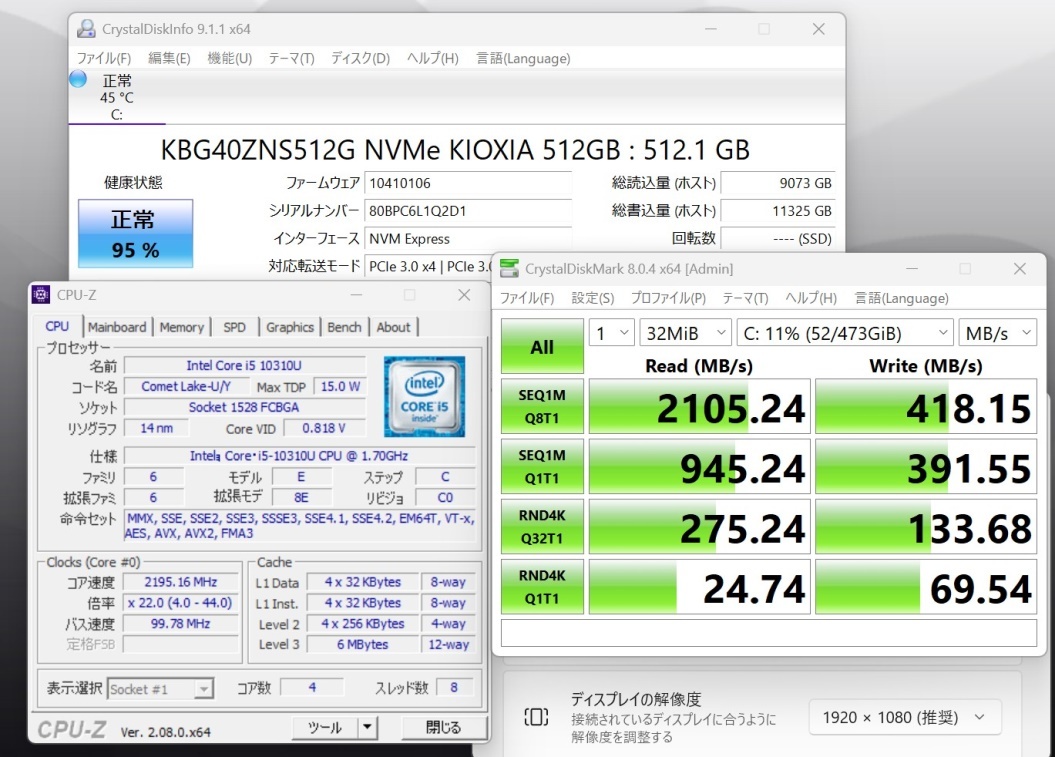Click the SEQ1M Q8T1 read result 2105.24
1055x757 pixels.
(700, 406)
